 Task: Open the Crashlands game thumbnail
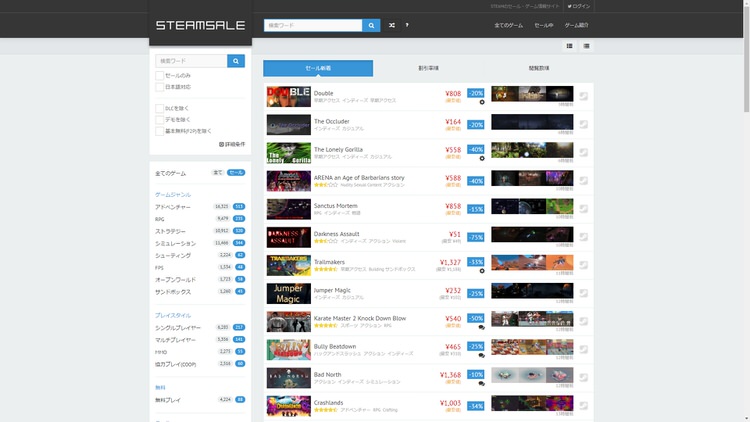point(288,406)
